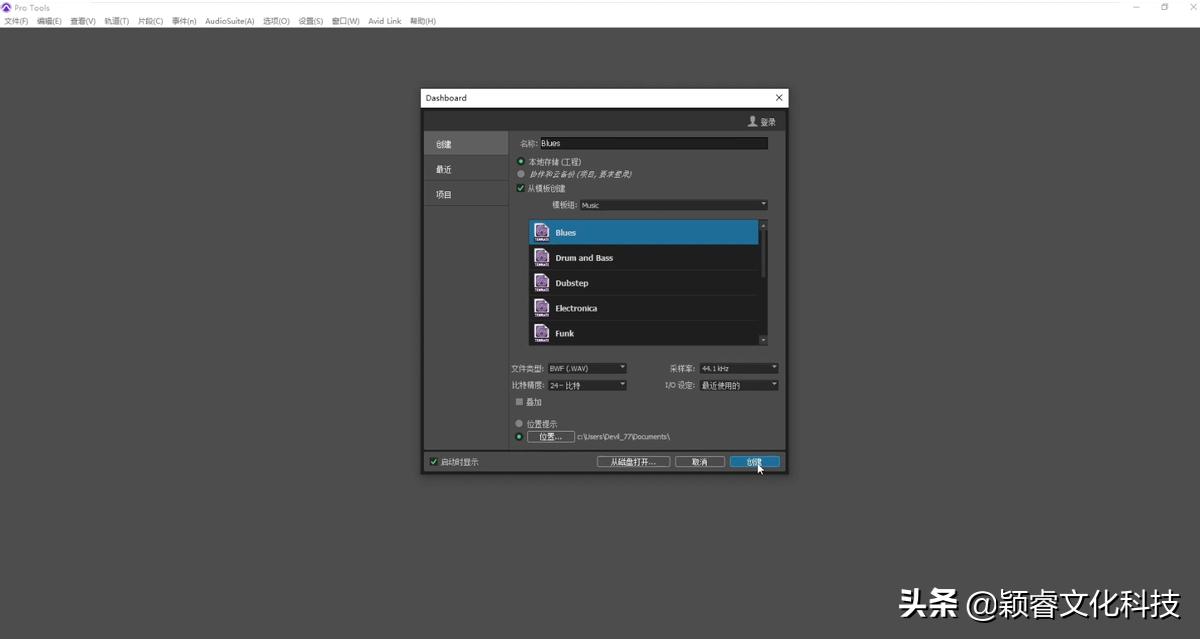Switch to the 最近 tab
Screen dimensions: 1200x639
tap(465, 169)
